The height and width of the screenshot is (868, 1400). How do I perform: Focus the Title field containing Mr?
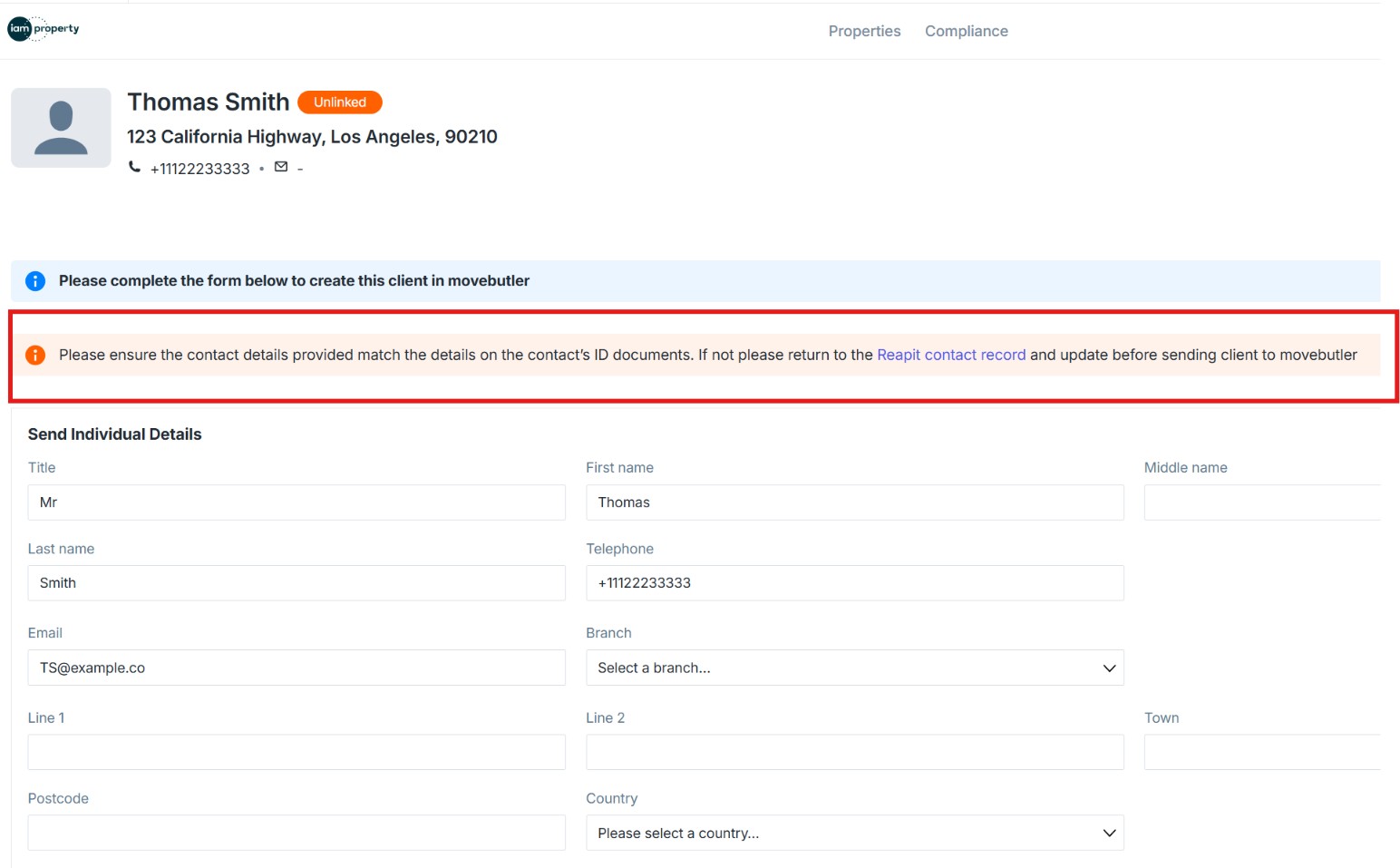[296, 502]
